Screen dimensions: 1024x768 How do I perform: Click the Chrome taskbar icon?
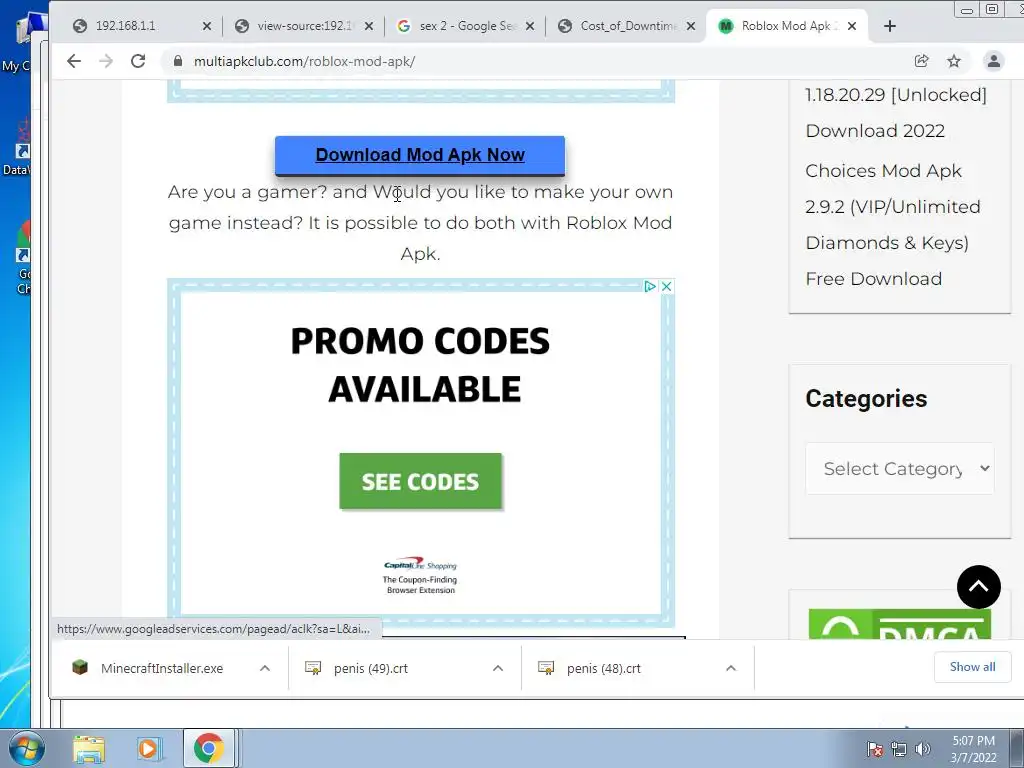tap(208, 748)
